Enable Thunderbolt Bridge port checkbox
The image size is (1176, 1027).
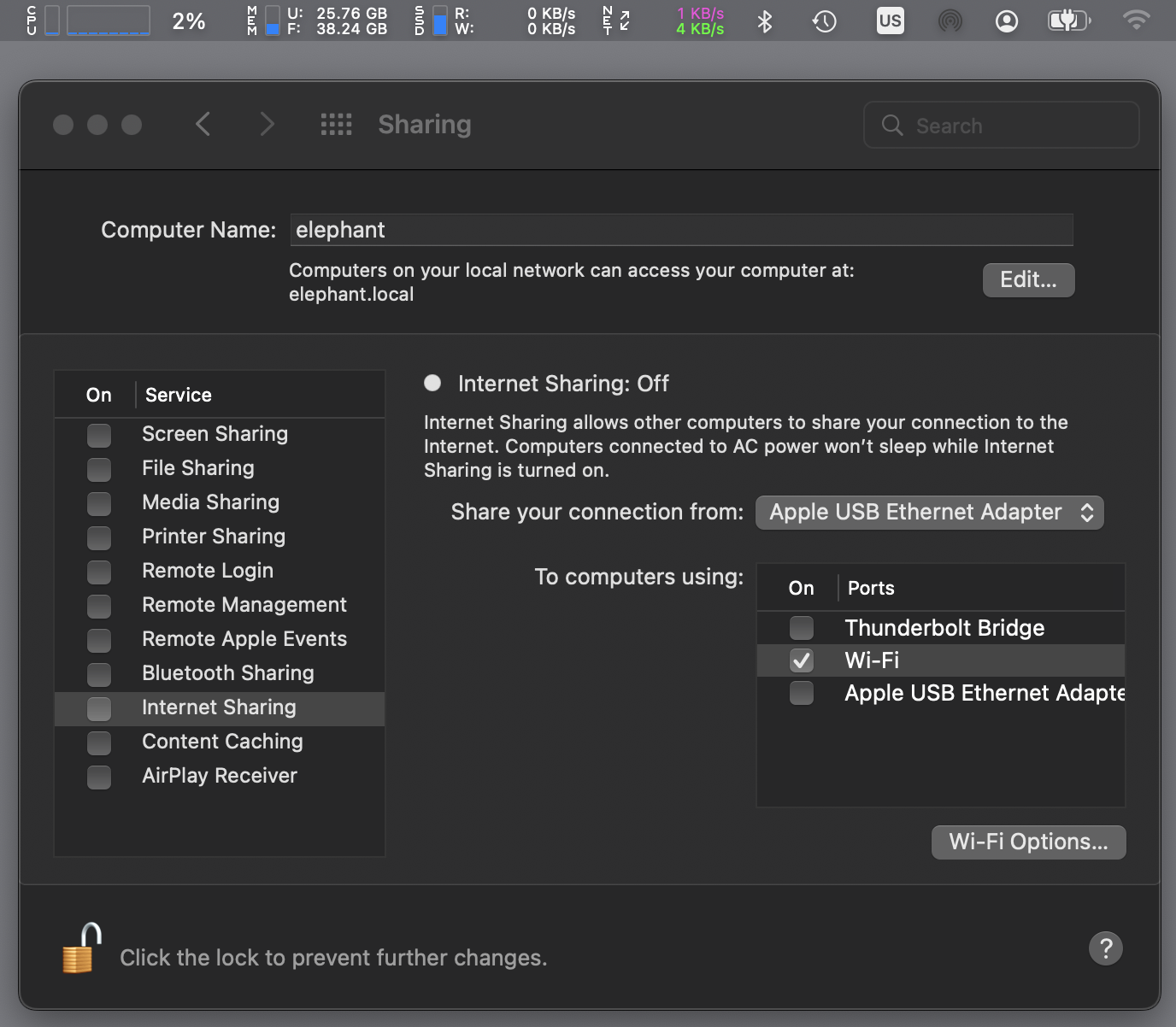point(802,628)
